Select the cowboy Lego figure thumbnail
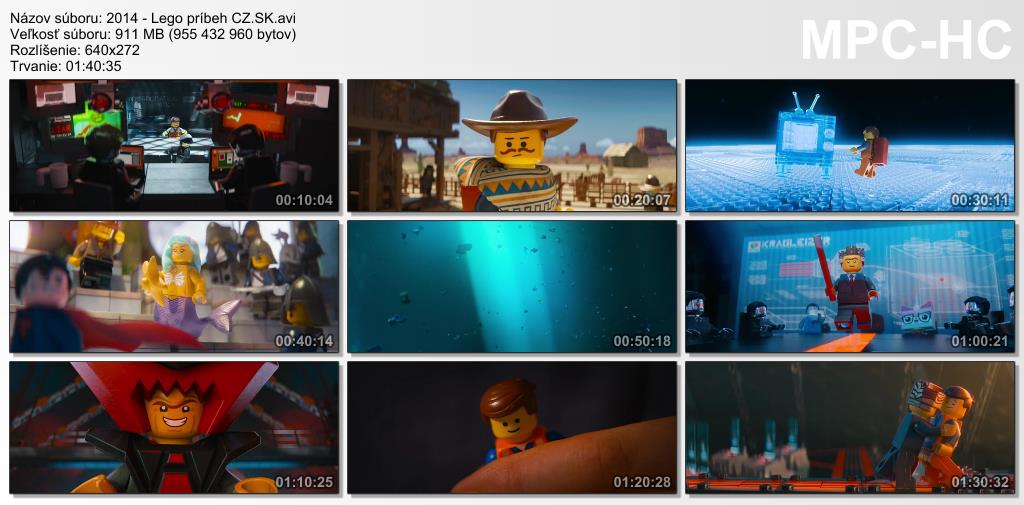The width and height of the screenshot is (1024, 505). [x=512, y=145]
